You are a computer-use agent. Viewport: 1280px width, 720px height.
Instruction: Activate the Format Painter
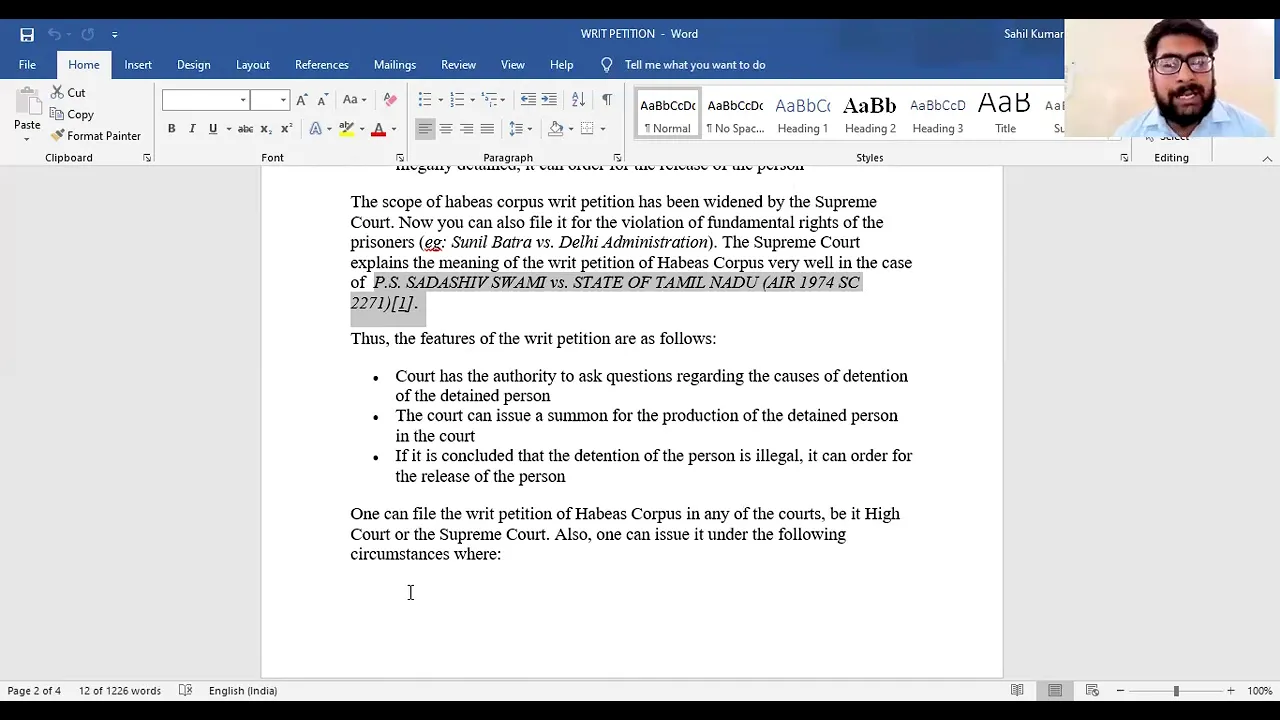coord(96,135)
